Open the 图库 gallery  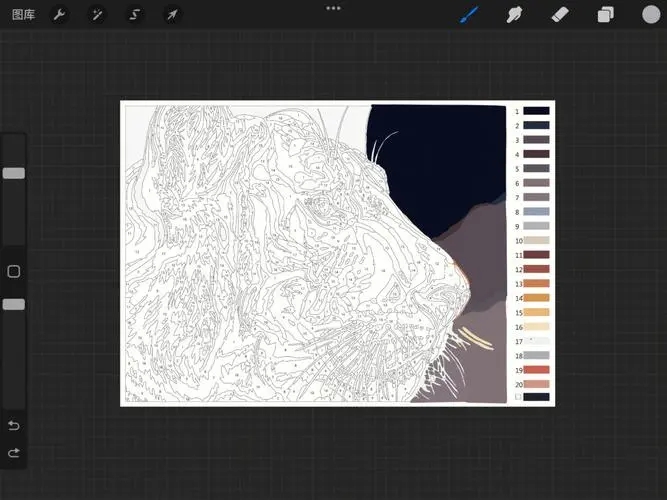pyautogui.click(x=23, y=14)
